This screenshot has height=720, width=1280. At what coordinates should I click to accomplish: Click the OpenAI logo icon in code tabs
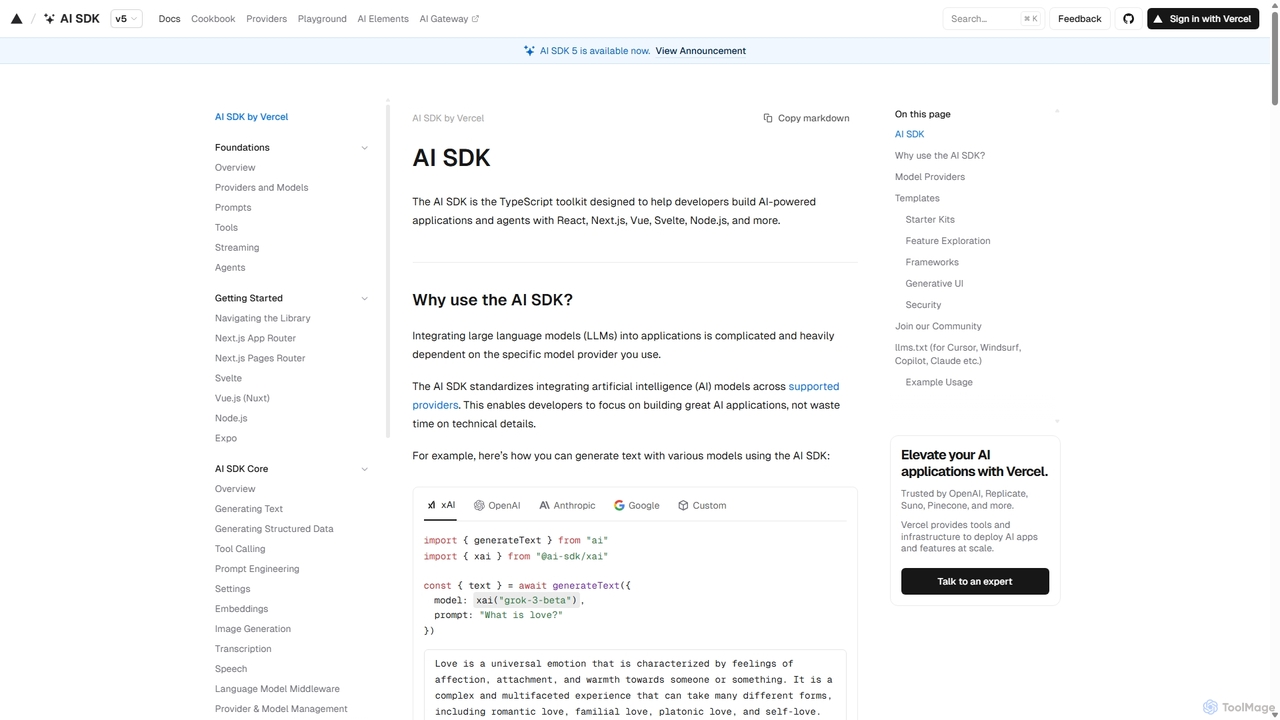point(479,506)
